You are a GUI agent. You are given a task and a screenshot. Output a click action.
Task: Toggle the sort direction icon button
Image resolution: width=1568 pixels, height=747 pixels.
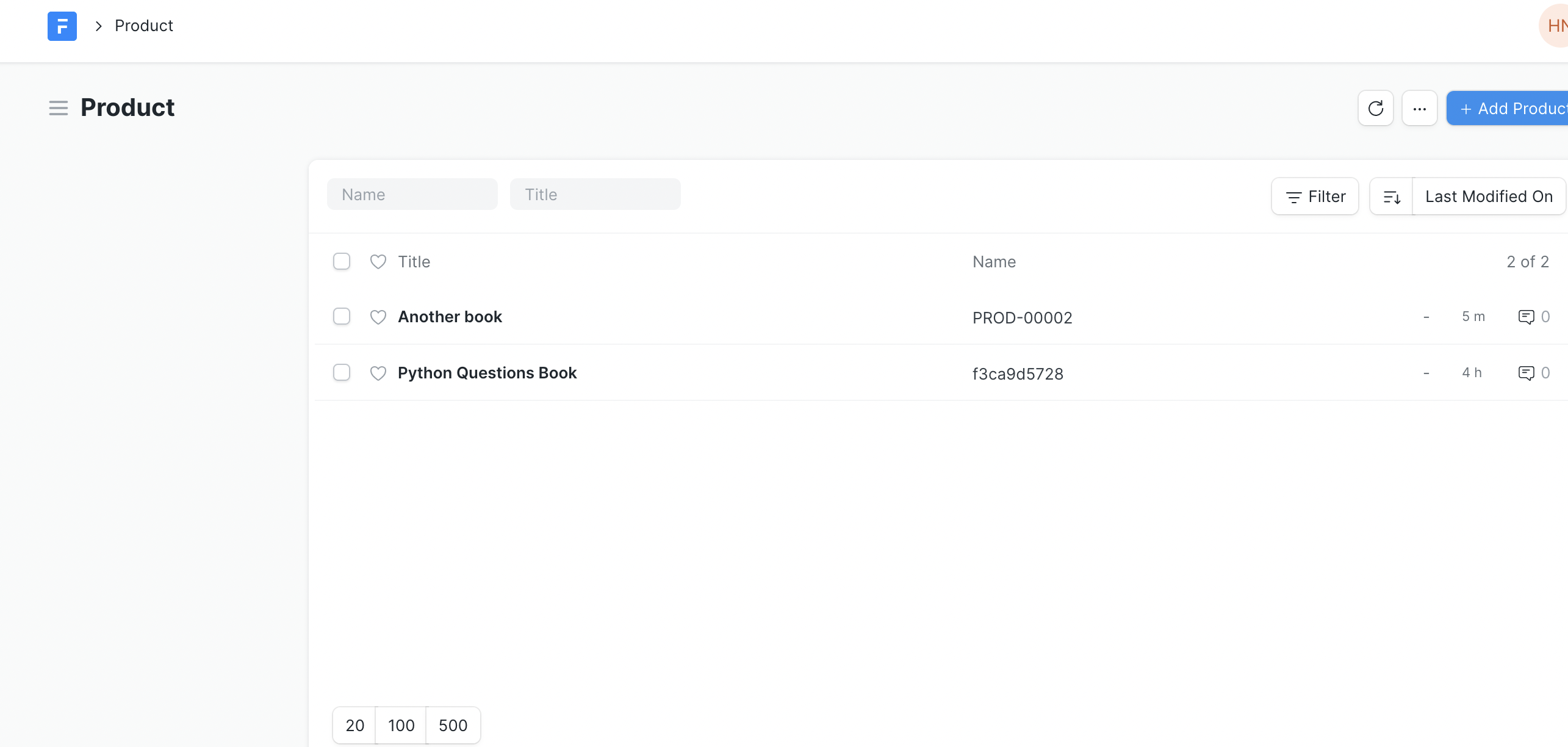tap(1392, 197)
